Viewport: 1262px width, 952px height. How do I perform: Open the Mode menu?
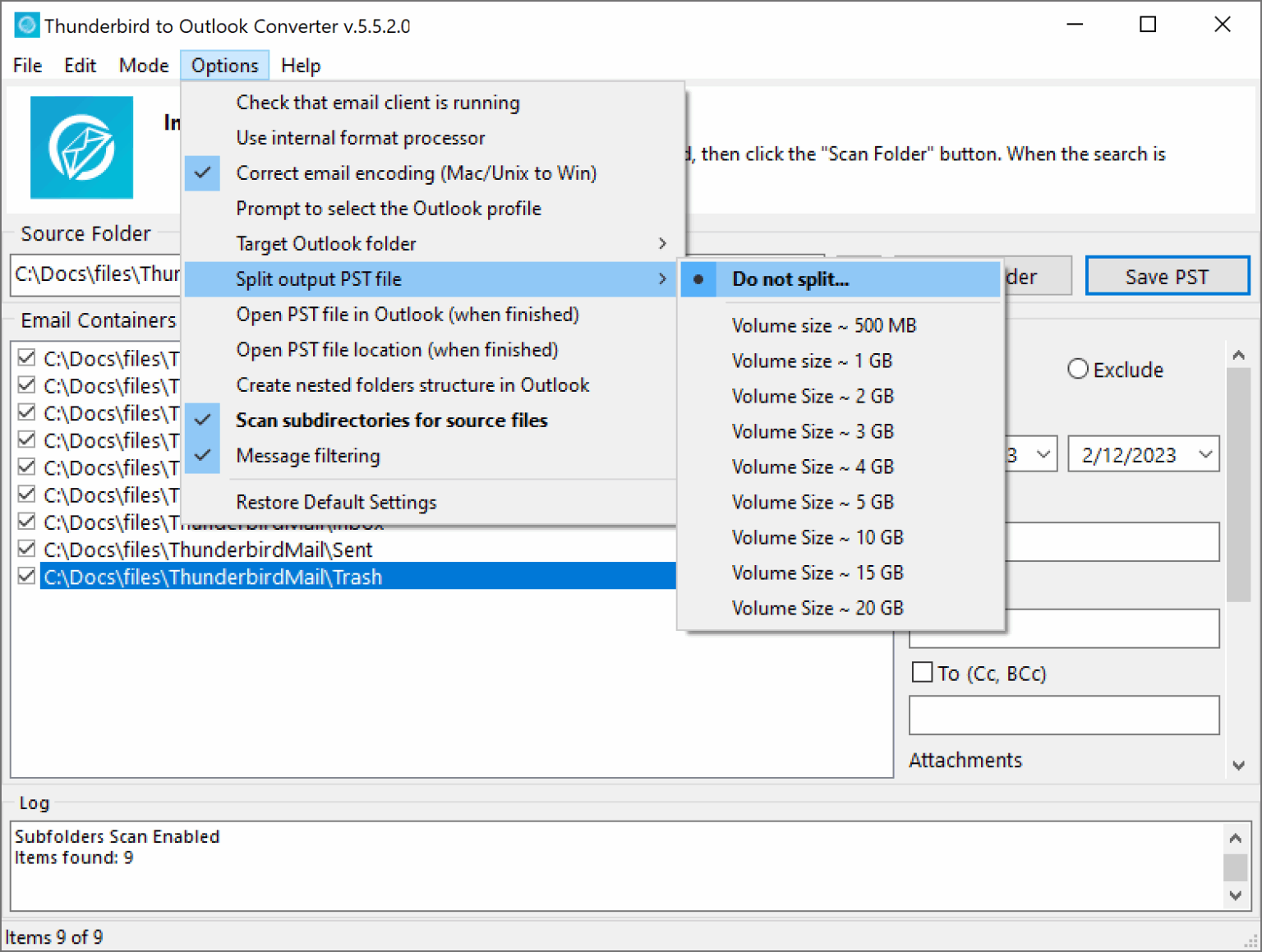coord(144,65)
